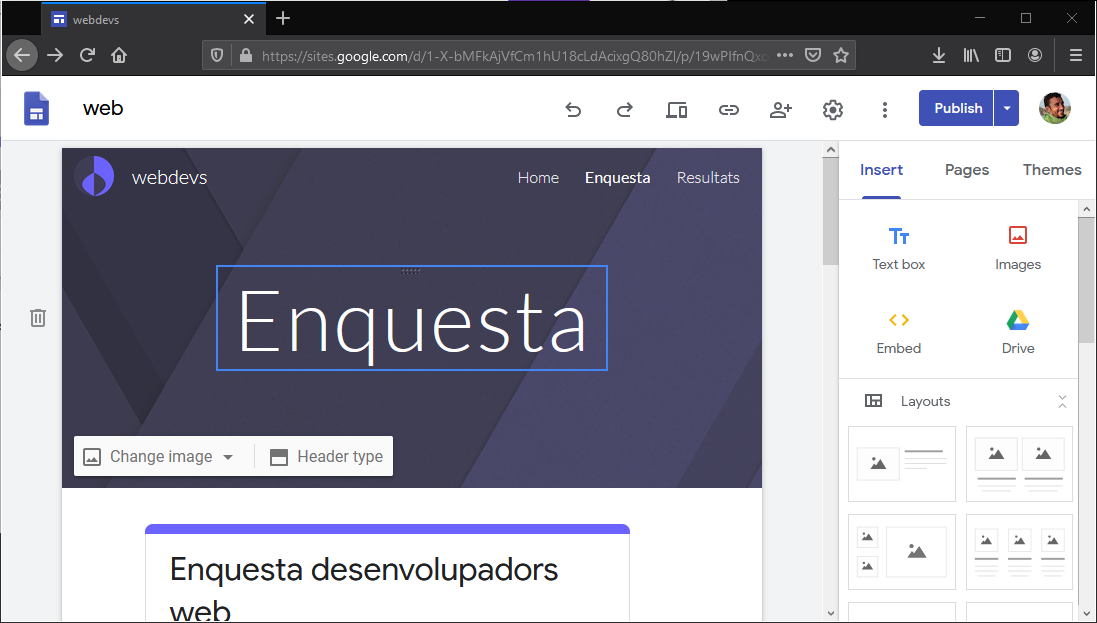Screen dimensions: 1097x623
Task: Open Share with others icon
Action: pos(781,110)
